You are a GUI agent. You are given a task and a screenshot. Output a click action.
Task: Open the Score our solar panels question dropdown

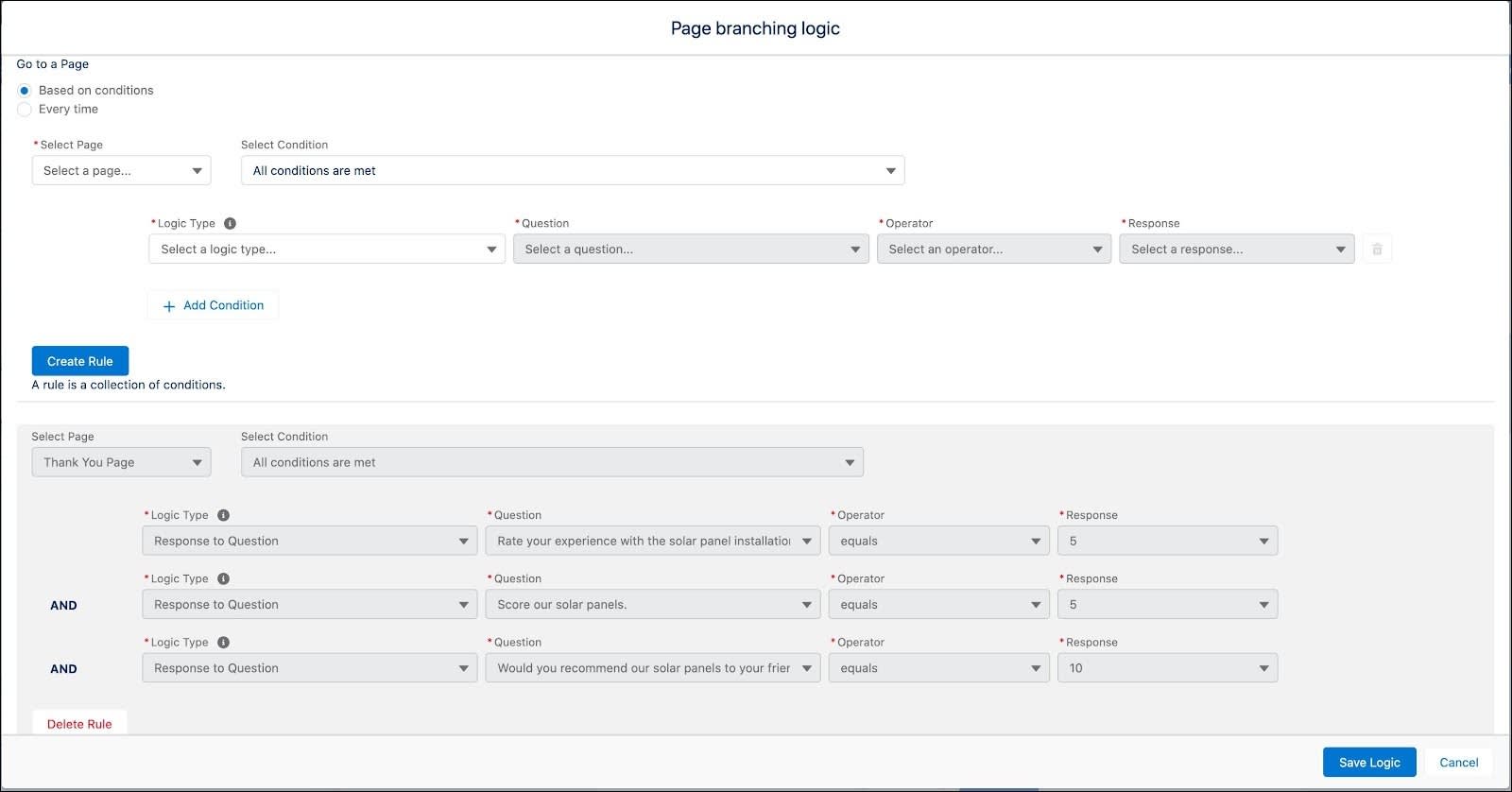(x=653, y=604)
